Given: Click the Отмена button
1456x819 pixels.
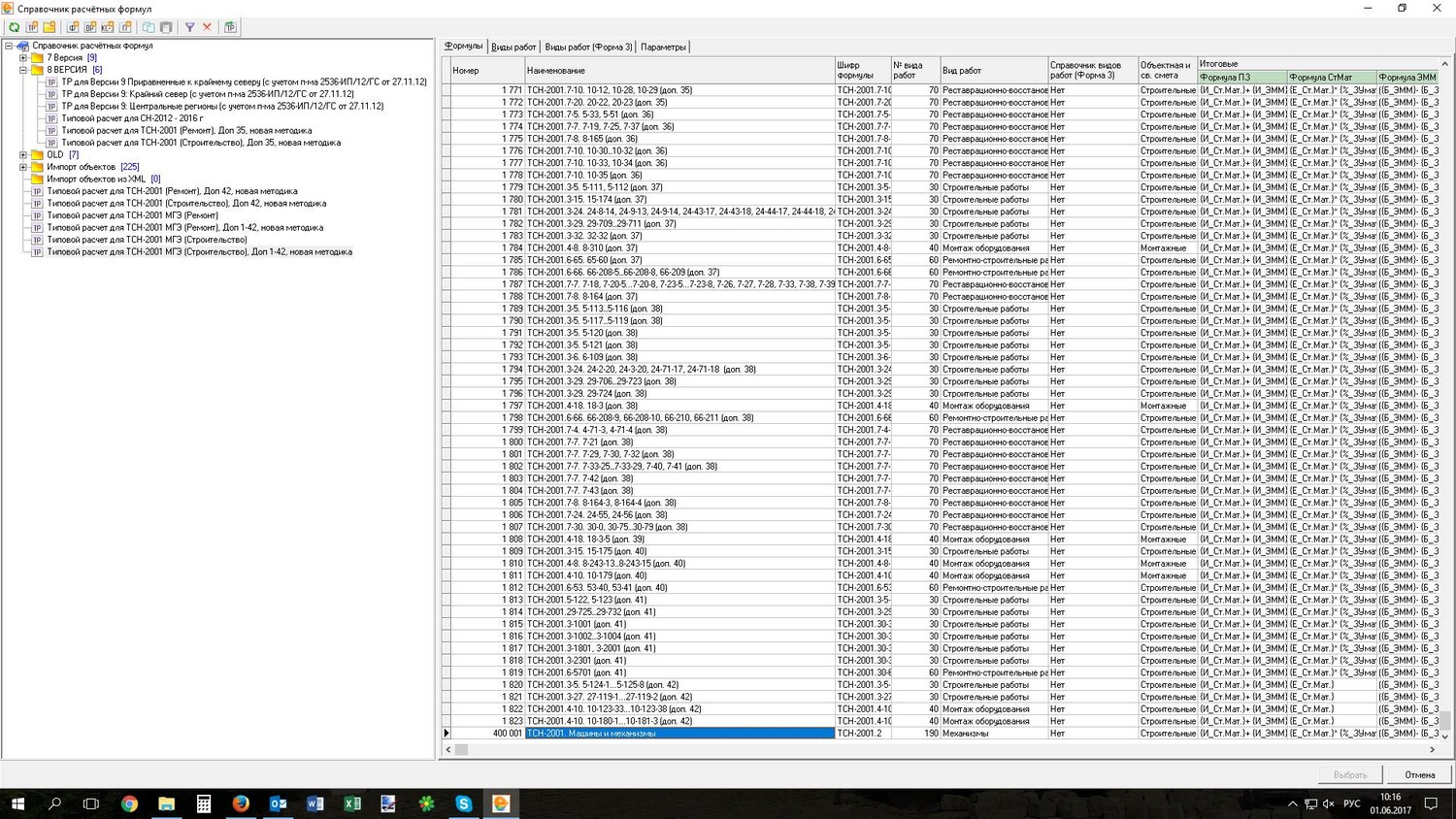Looking at the screenshot, I should 1419,774.
